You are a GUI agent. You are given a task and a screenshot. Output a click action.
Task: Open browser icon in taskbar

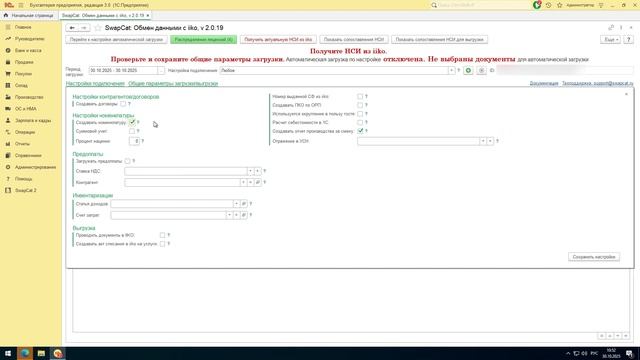(25, 353)
